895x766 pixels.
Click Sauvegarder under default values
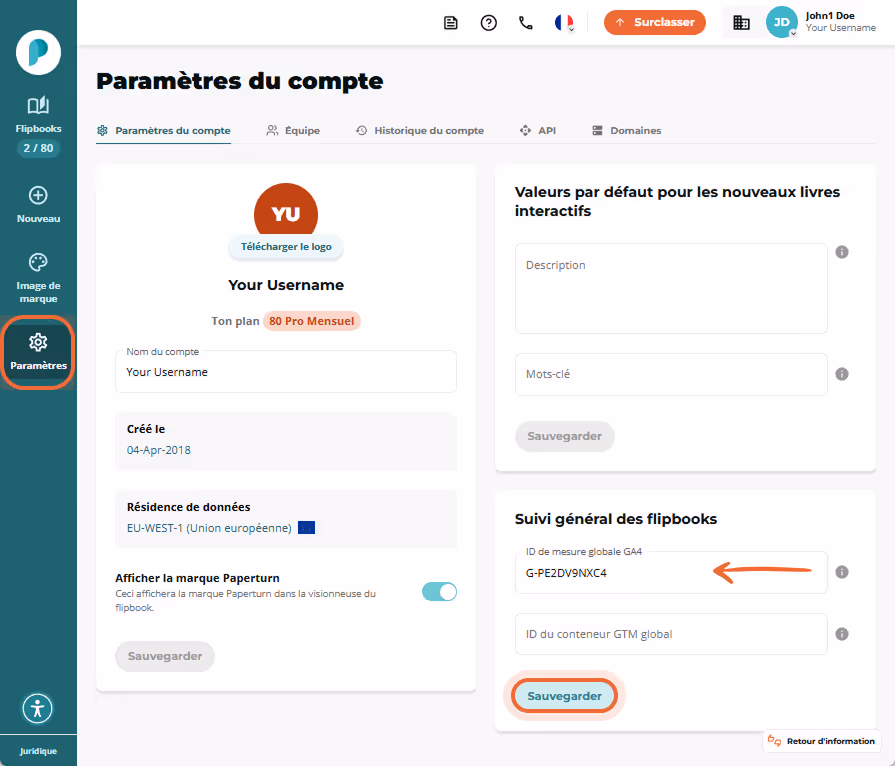coord(565,437)
